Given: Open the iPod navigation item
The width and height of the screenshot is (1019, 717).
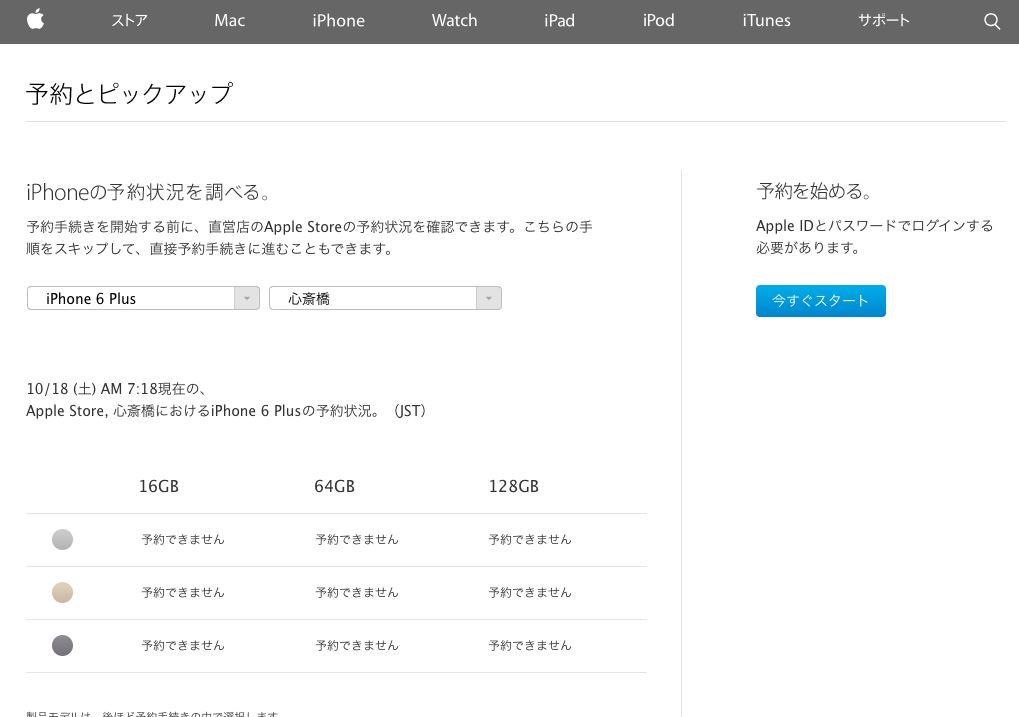Looking at the screenshot, I should coord(658,21).
